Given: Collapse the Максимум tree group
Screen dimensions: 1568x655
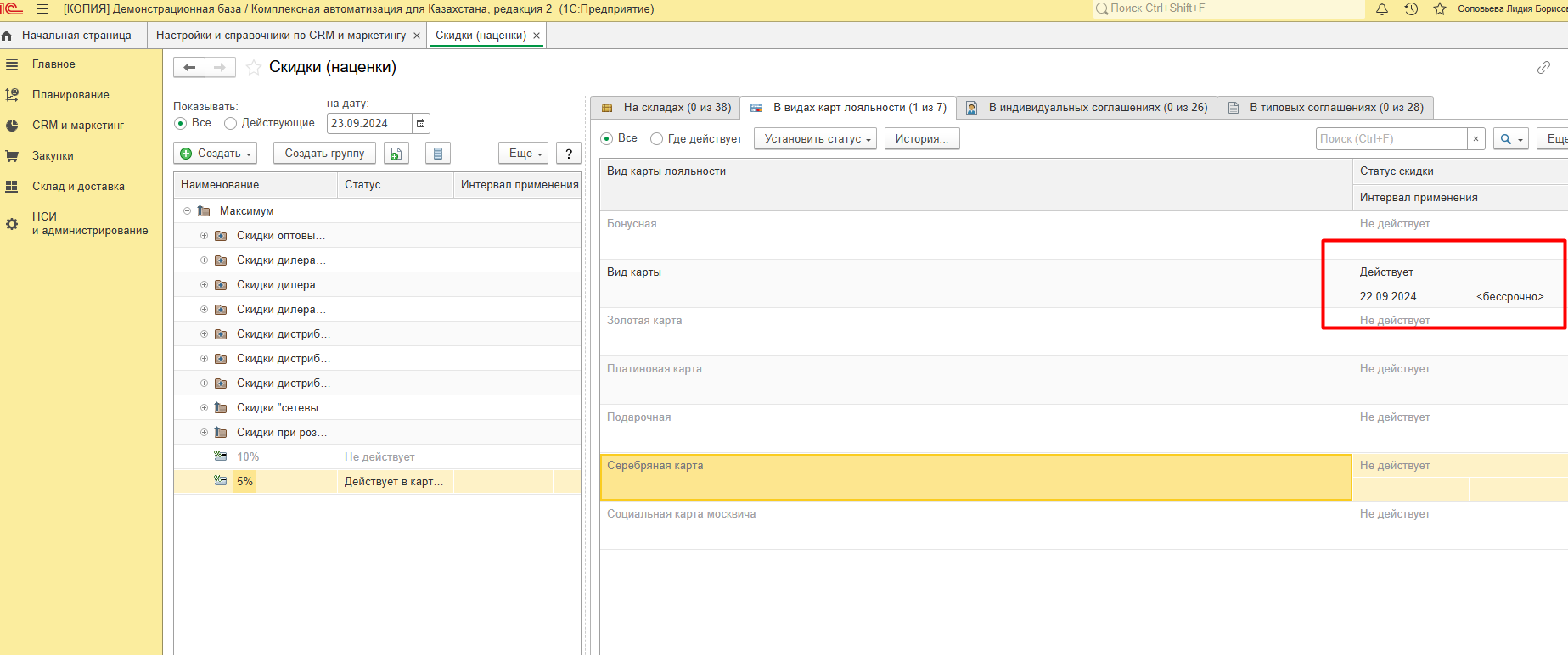Looking at the screenshot, I should (187, 211).
